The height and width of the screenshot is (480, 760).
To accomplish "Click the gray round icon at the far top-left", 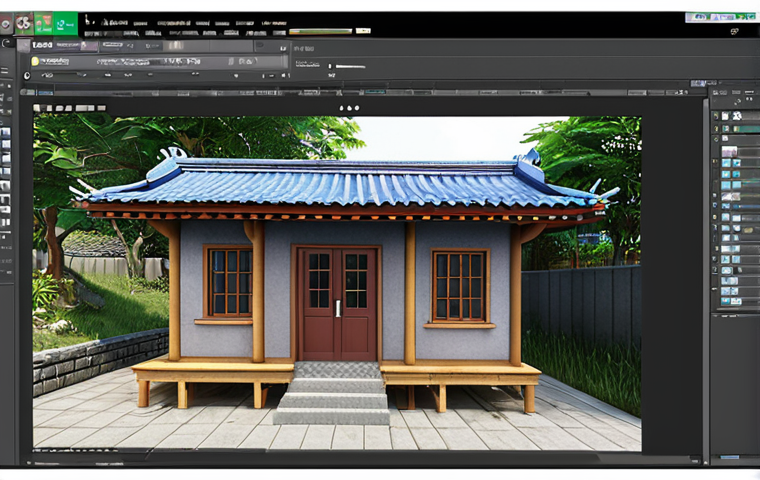I will point(6,24).
